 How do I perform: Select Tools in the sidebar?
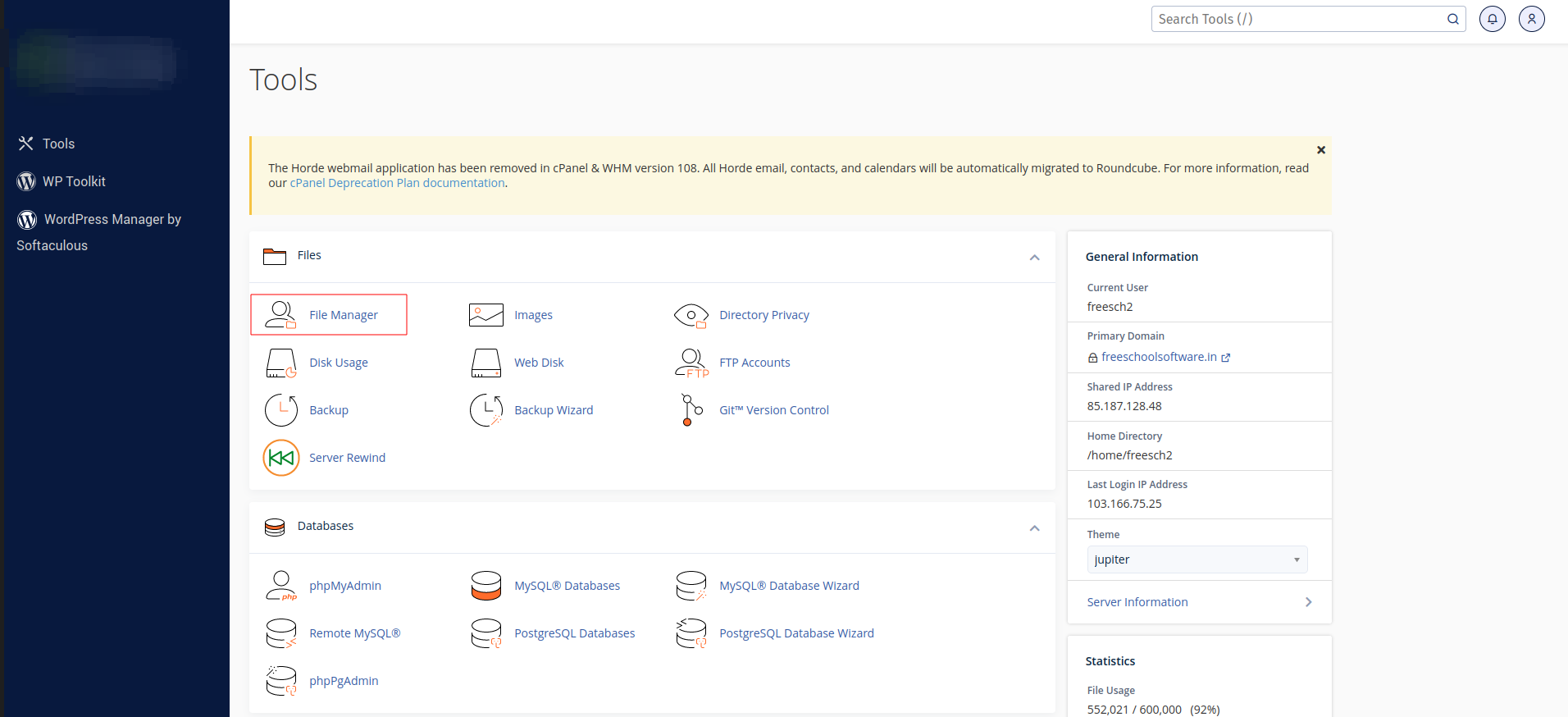(58, 144)
